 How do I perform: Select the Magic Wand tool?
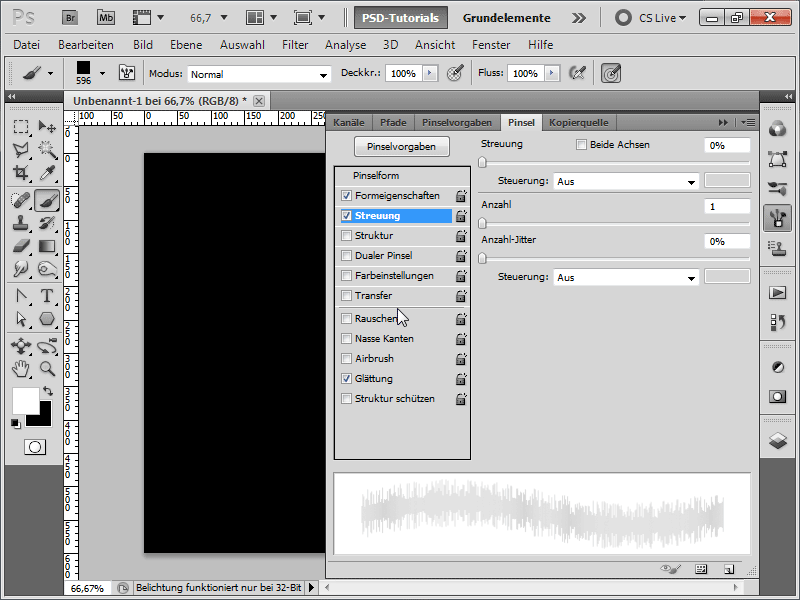[47, 149]
